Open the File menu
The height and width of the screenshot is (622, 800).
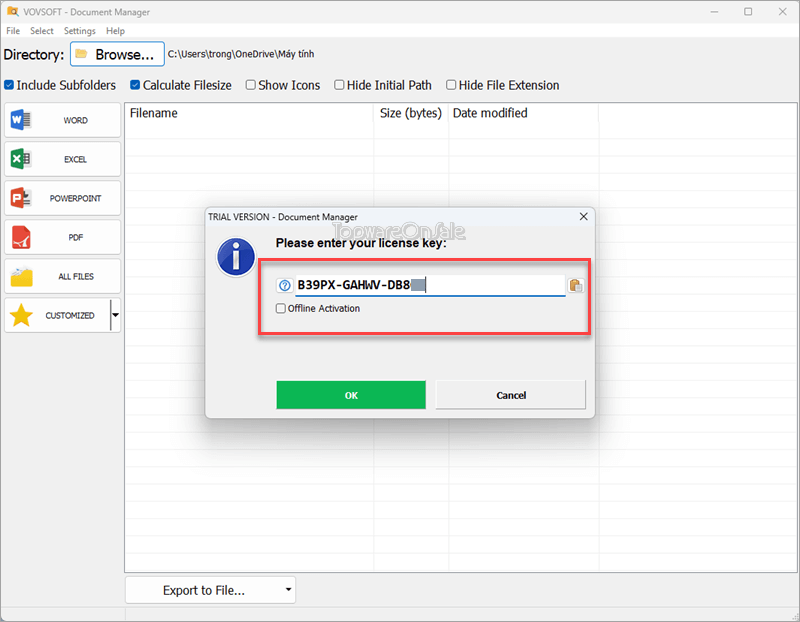point(13,31)
